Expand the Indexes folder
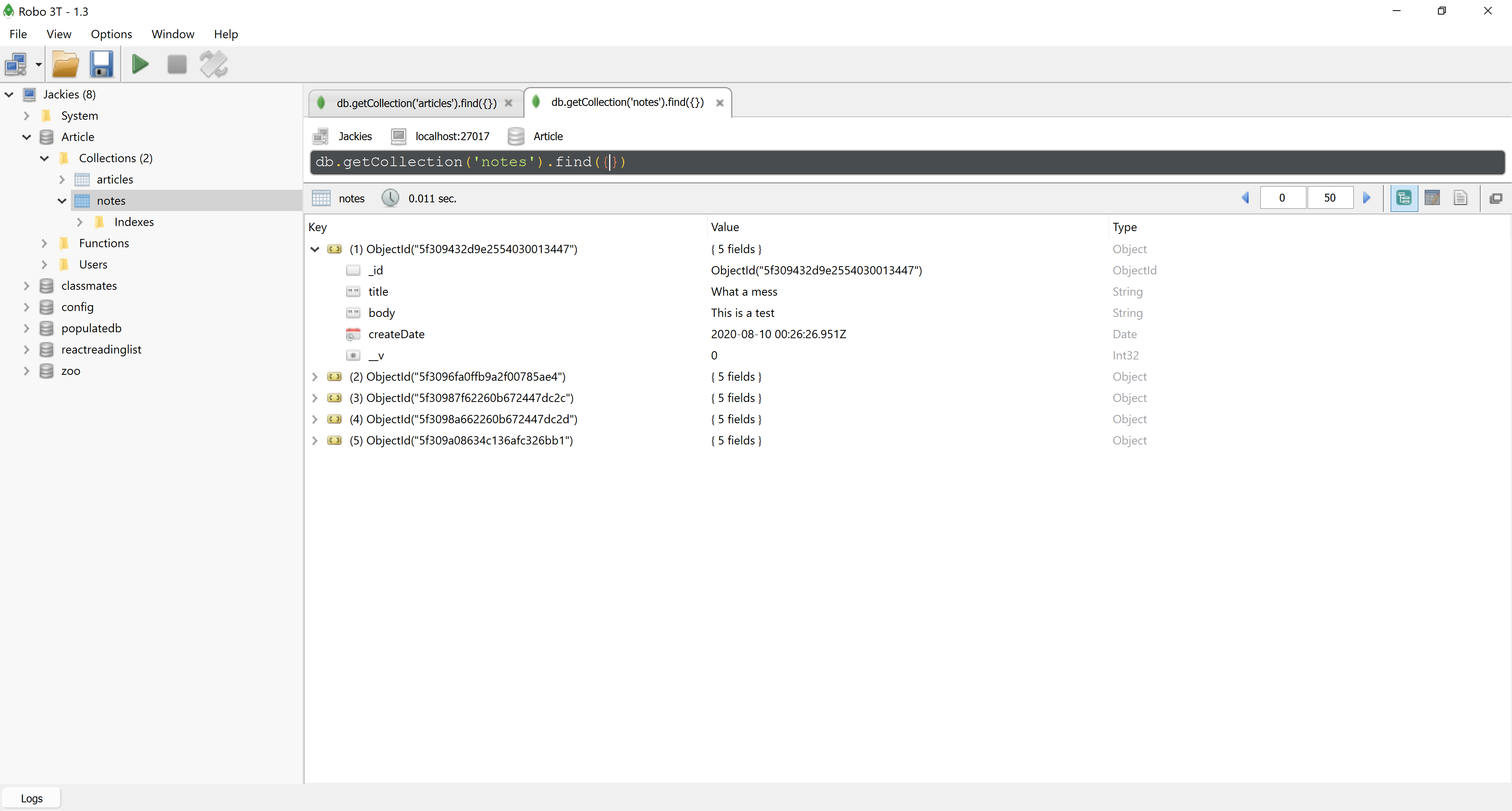This screenshot has width=1512, height=811. [x=79, y=222]
